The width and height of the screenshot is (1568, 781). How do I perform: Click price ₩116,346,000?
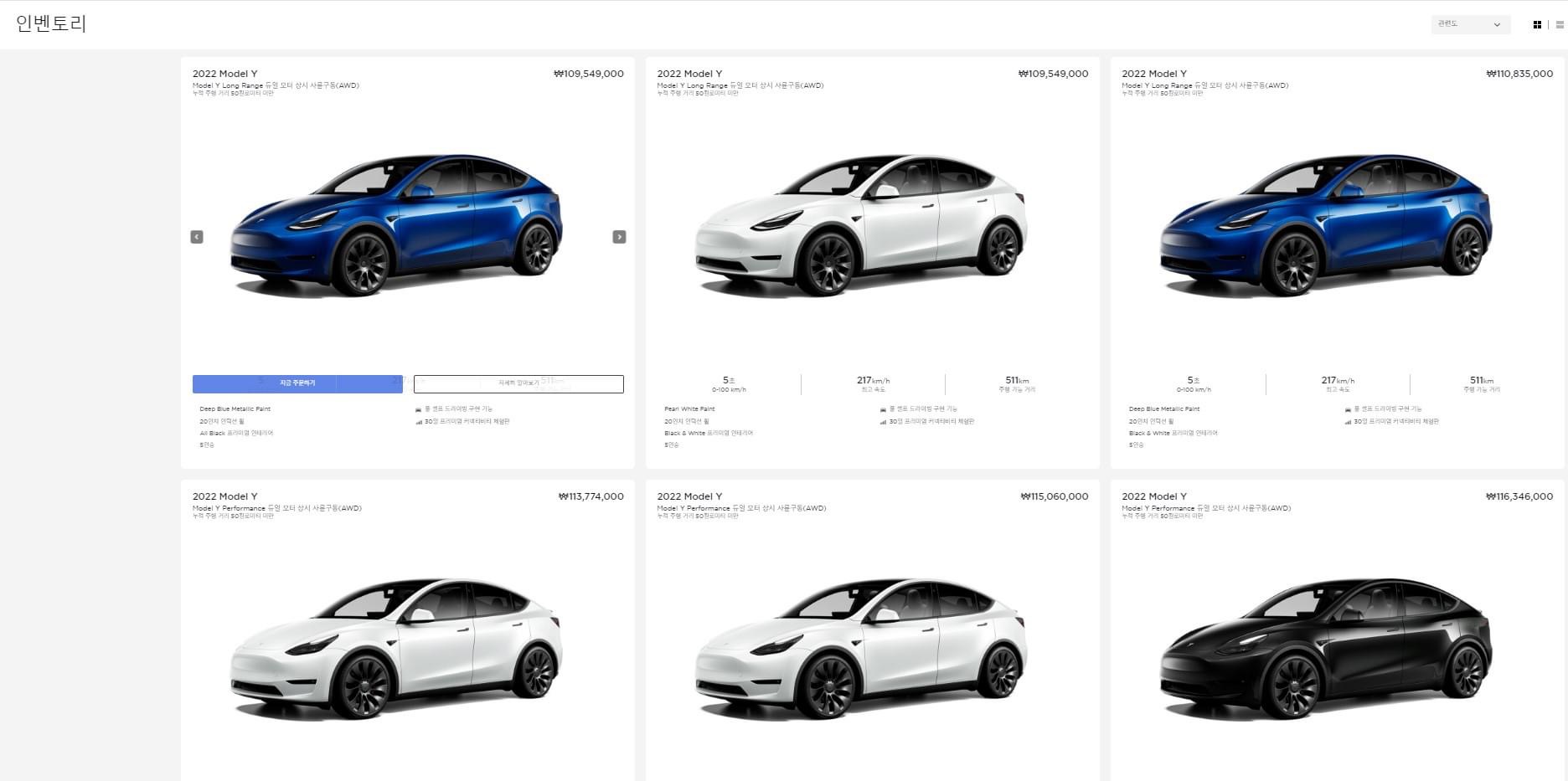coord(1519,496)
